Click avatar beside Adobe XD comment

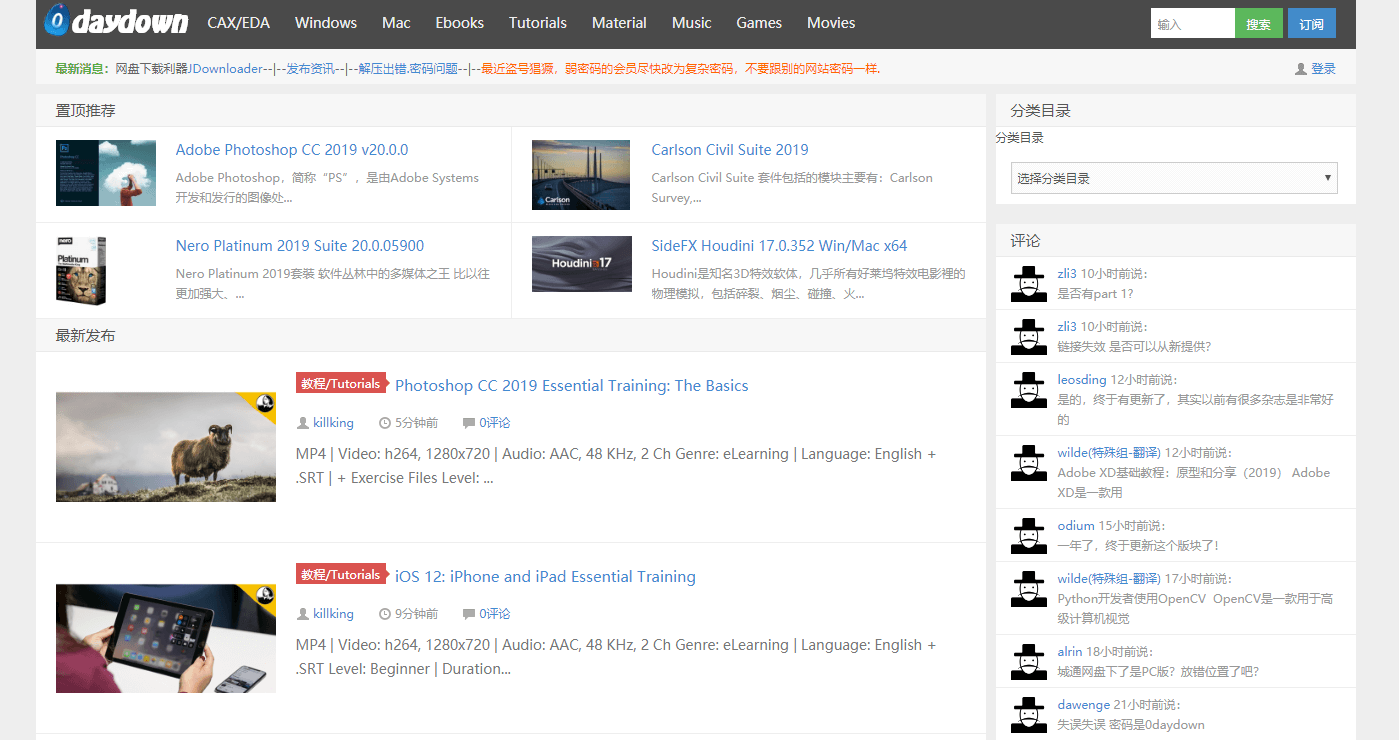[1029, 463]
